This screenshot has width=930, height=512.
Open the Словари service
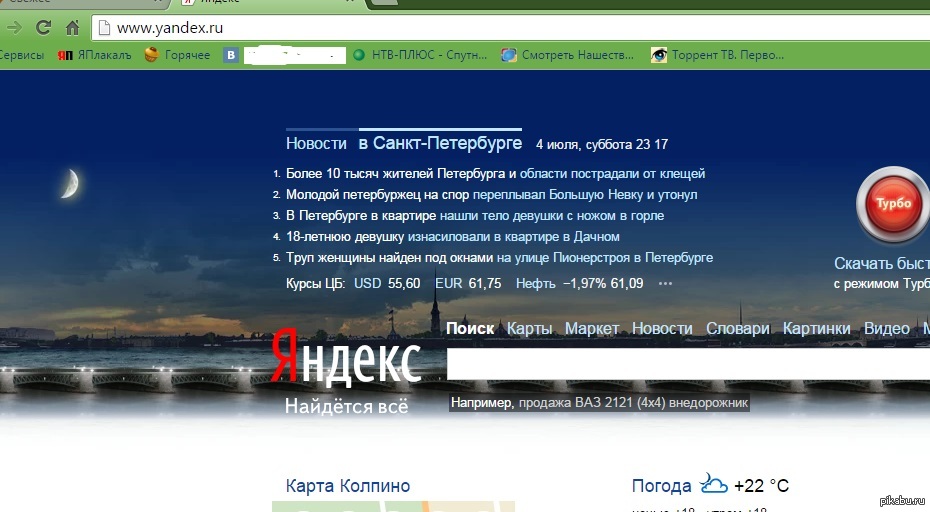[738, 329]
